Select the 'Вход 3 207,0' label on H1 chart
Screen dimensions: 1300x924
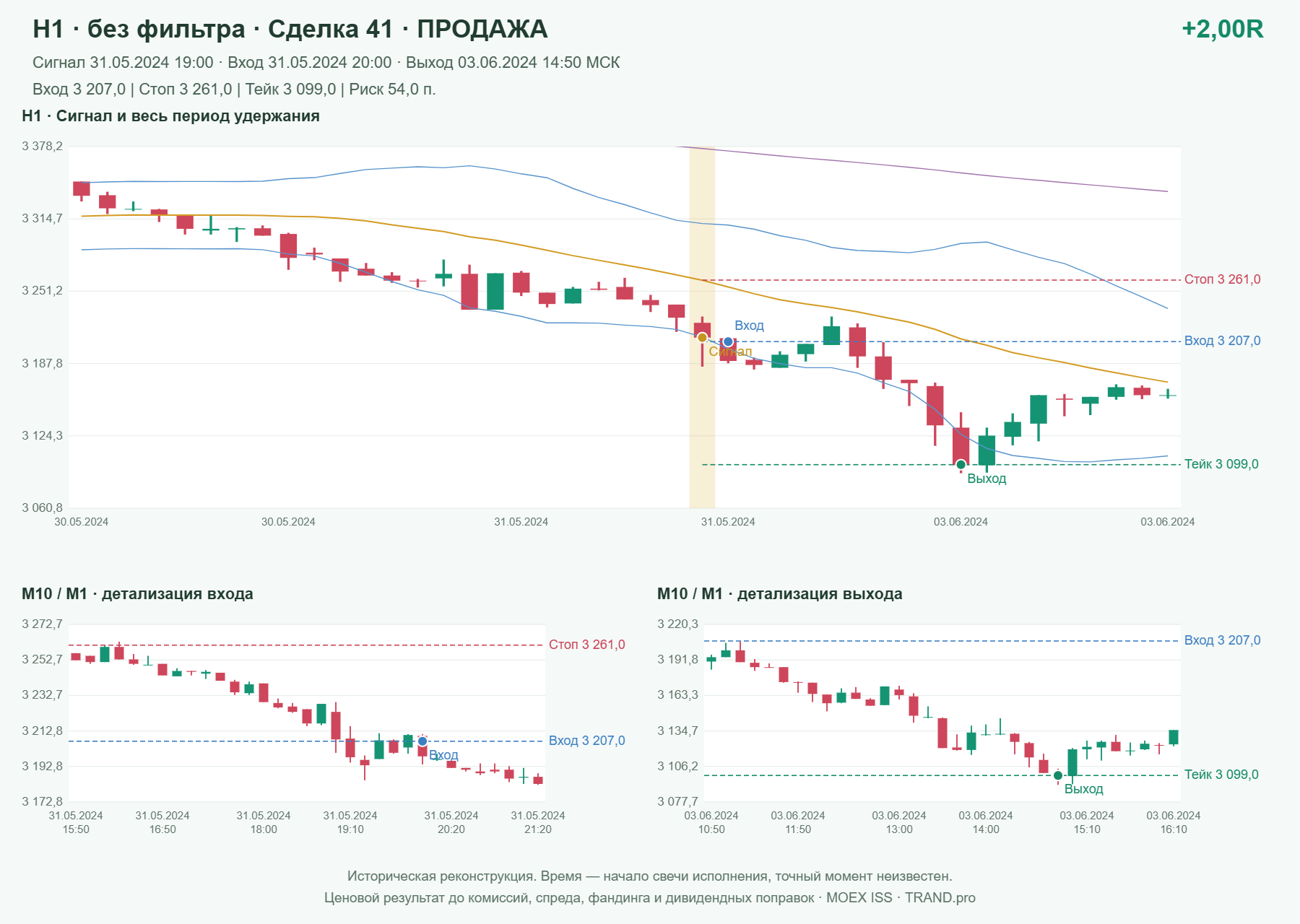1222,341
